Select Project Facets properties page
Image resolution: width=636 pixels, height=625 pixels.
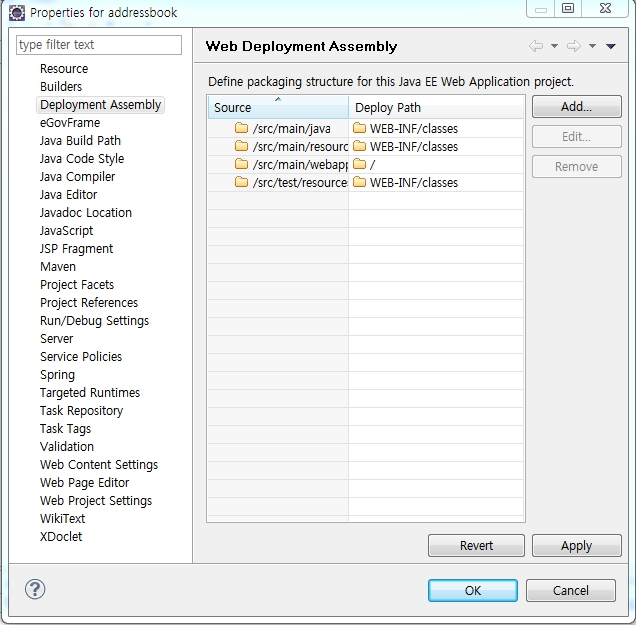[x=77, y=285]
